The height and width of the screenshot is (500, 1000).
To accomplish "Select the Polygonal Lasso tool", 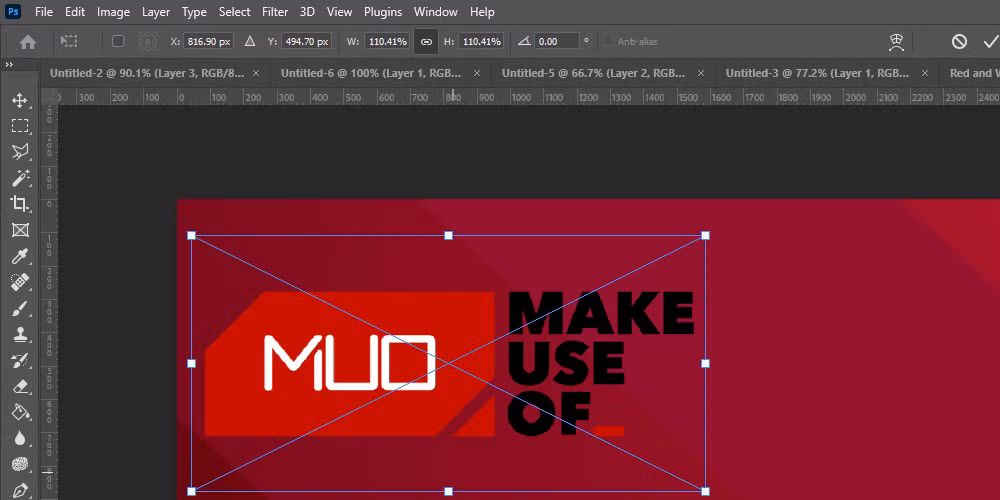I will pos(20,152).
